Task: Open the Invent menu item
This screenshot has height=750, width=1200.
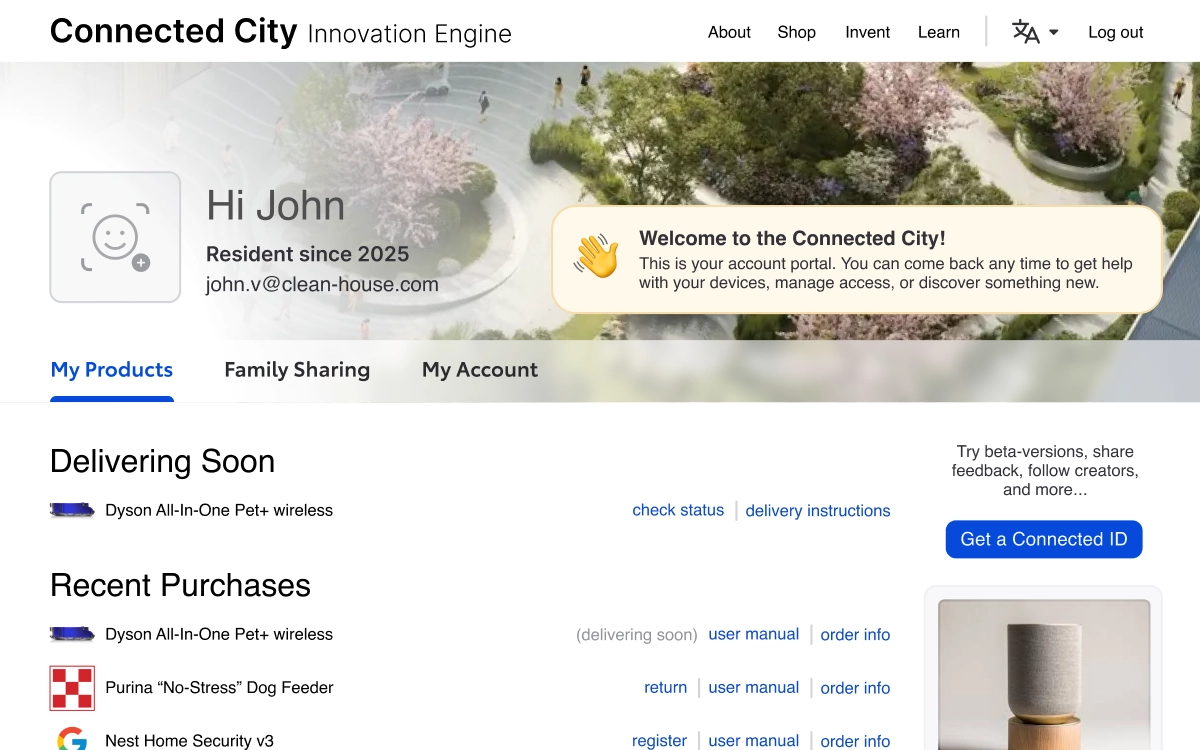Action: (x=868, y=32)
